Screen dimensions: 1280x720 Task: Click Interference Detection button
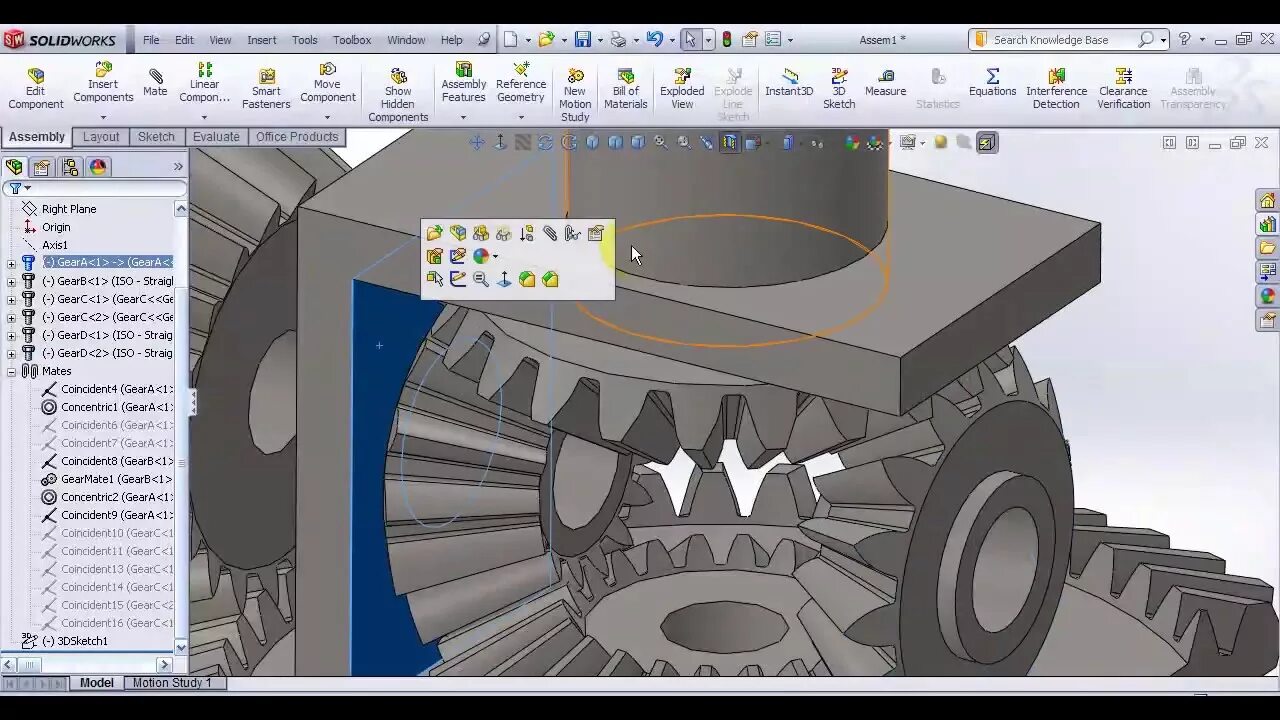pos(1056,89)
